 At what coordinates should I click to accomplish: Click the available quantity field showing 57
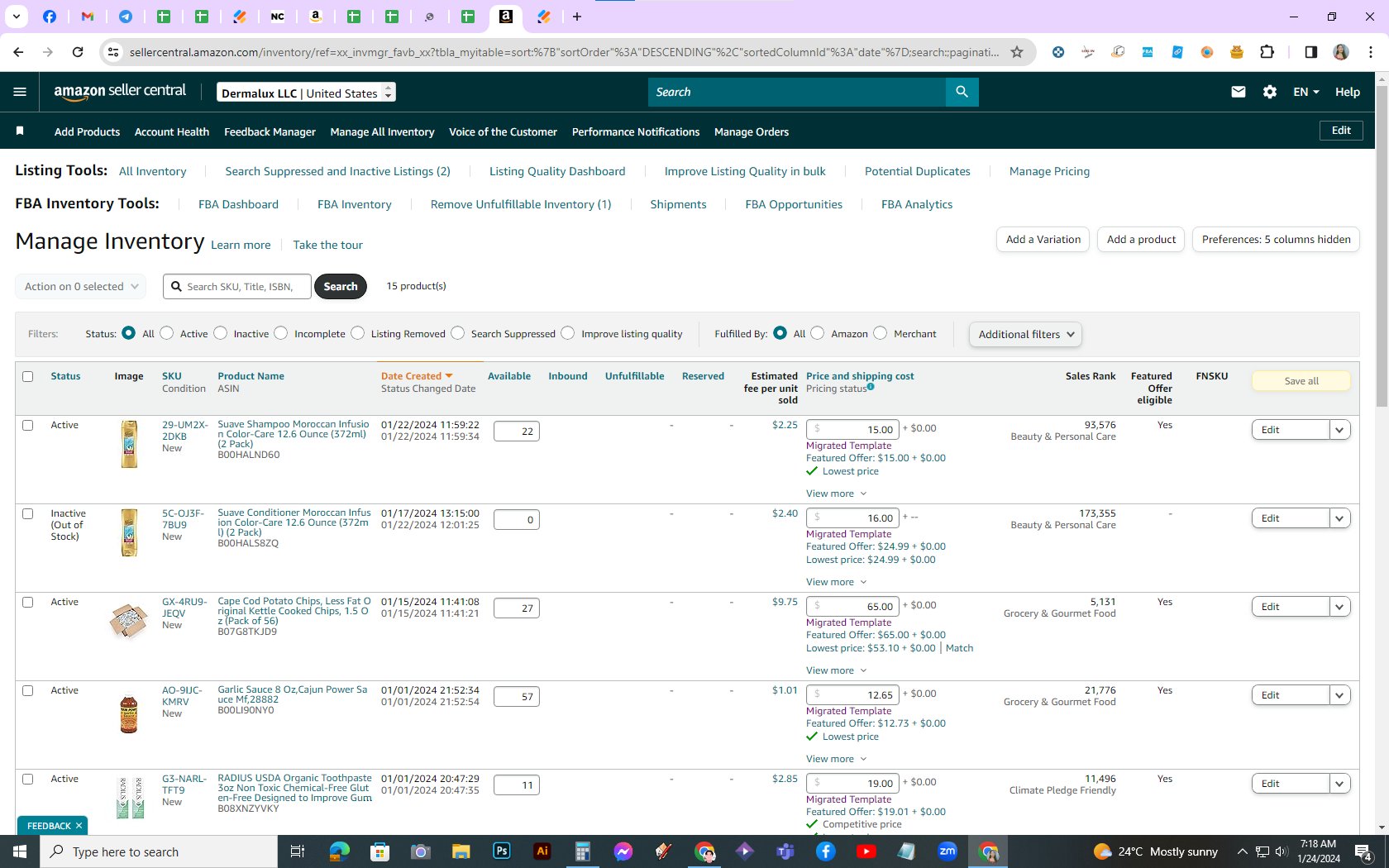click(x=517, y=696)
